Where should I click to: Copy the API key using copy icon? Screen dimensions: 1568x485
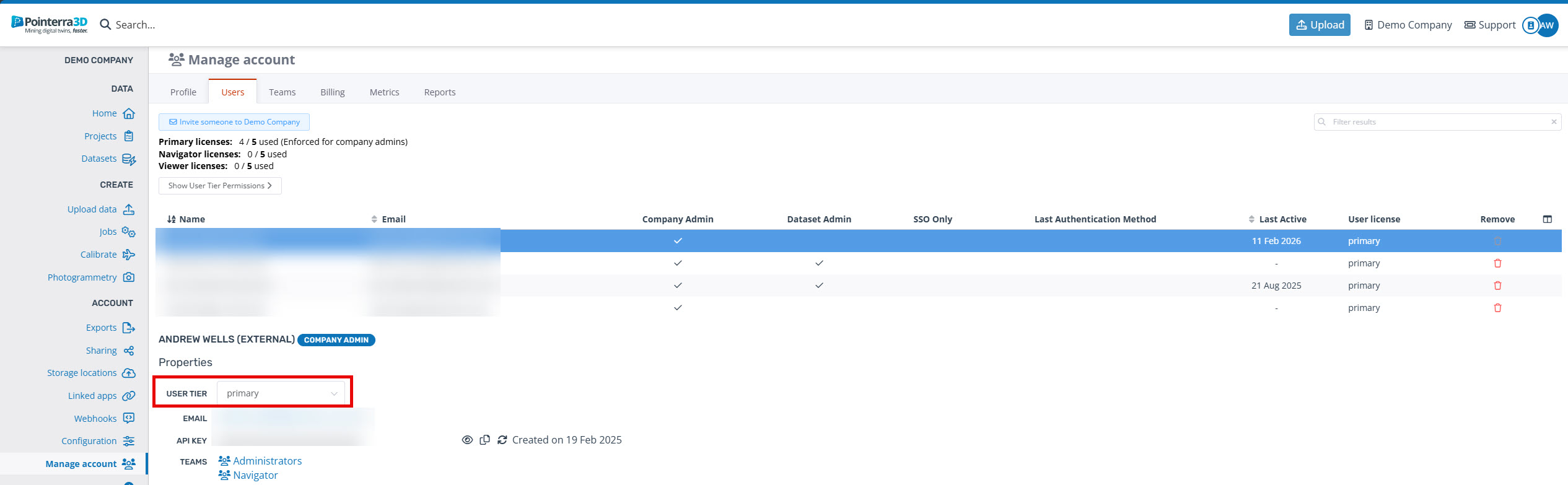(x=485, y=440)
